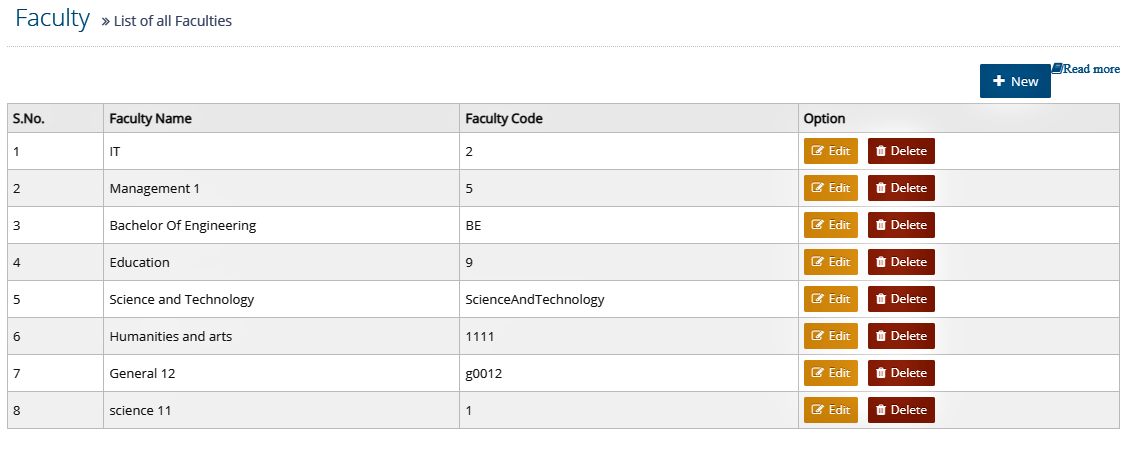Click the plus icon on New button
1139x449 pixels.
pyautogui.click(x=999, y=81)
